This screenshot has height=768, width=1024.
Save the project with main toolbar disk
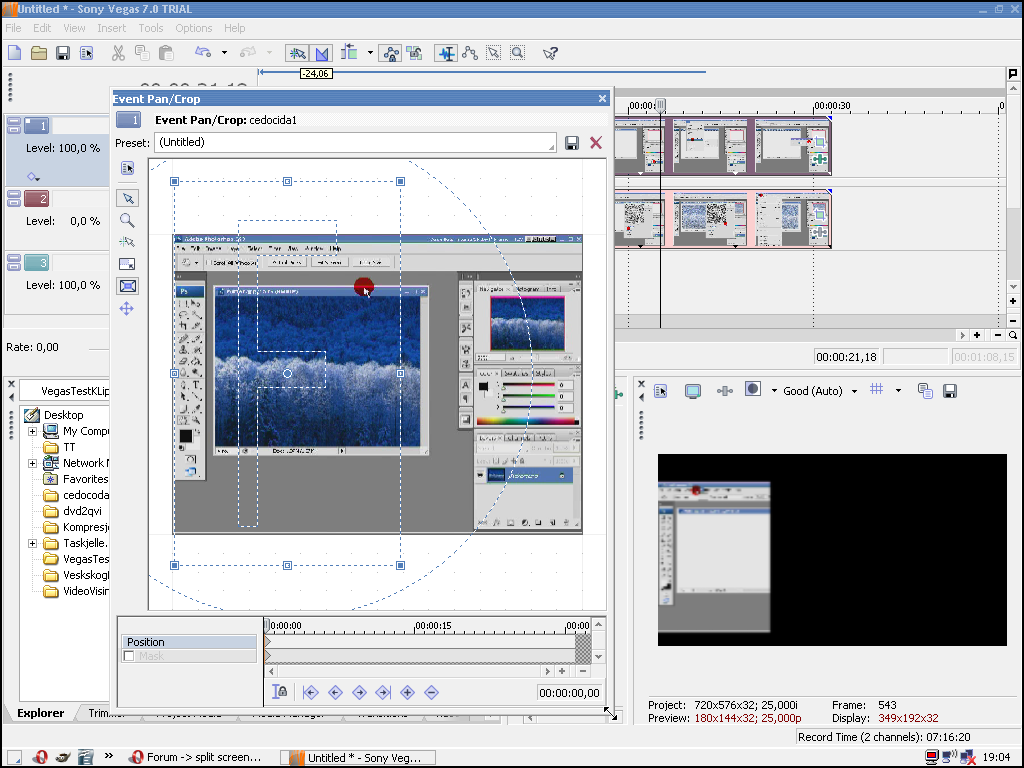63,53
